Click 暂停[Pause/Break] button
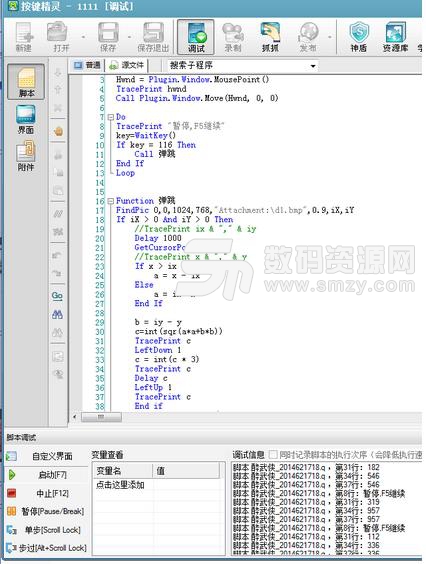This screenshot has height=564, width=426. click(46, 511)
